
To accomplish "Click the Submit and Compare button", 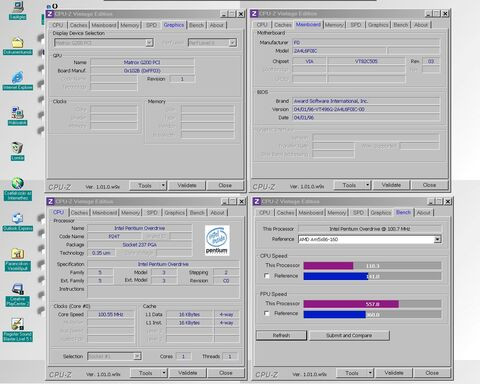I will click(349, 335).
